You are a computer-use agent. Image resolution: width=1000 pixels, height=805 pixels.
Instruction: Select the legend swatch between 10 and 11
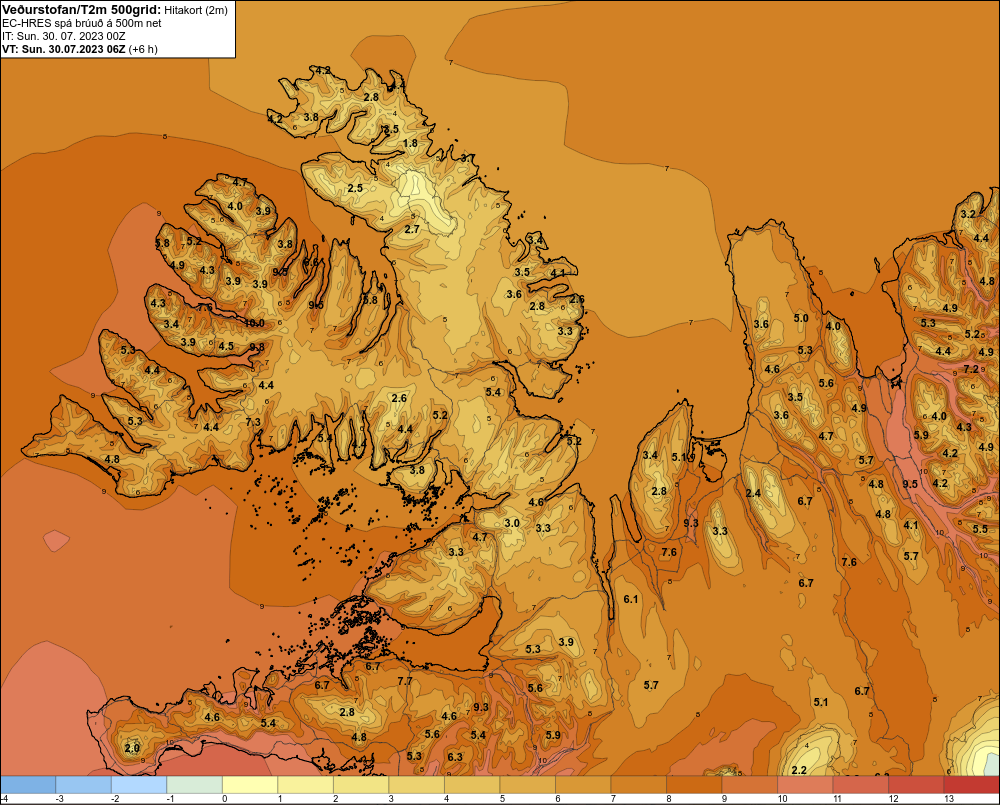805,785
